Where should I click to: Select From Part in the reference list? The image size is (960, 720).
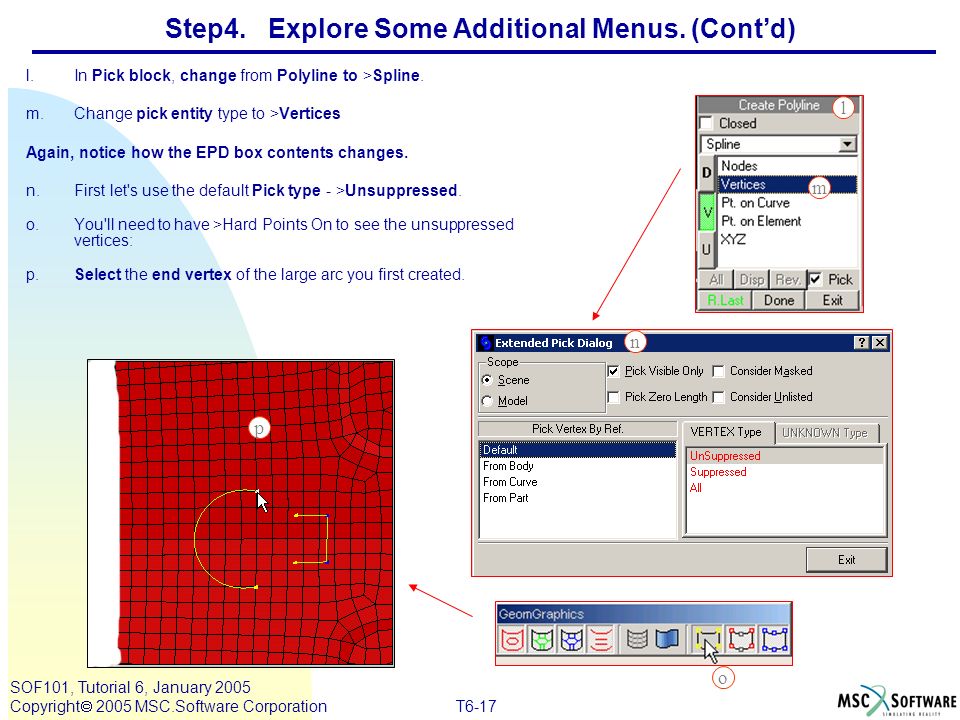point(577,498)
